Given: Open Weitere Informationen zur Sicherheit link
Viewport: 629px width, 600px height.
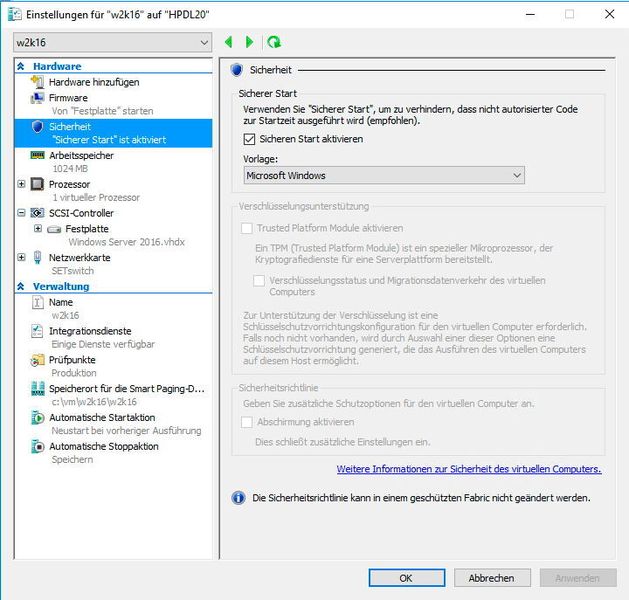Looking at the screenshot, I should (x=469, y=469).
